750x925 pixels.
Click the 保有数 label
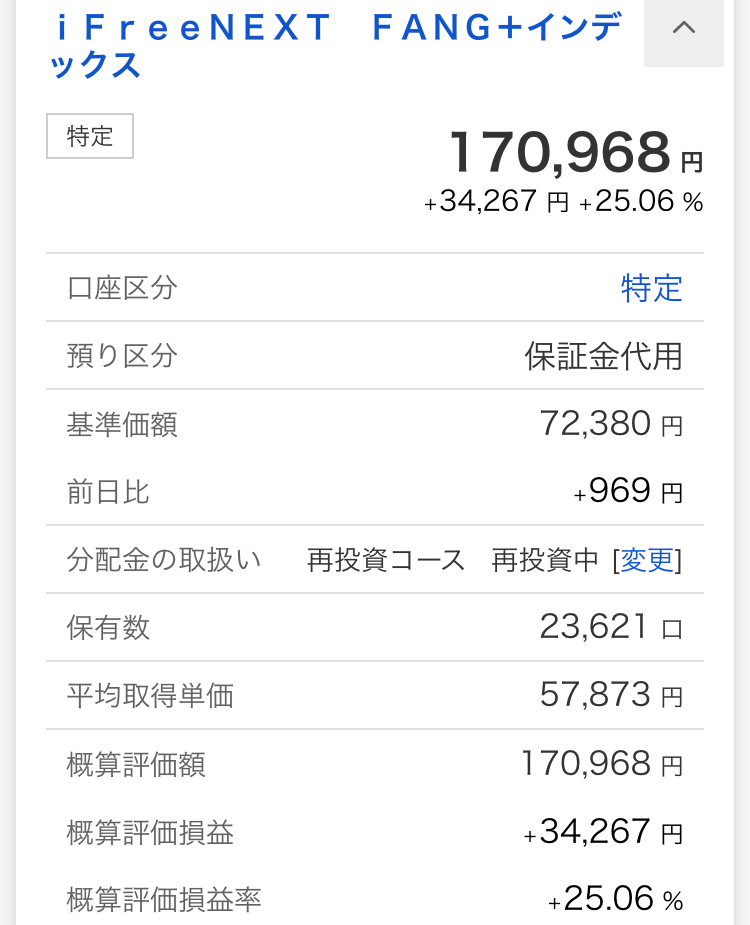pyautogui.click(x=108, y=628)
